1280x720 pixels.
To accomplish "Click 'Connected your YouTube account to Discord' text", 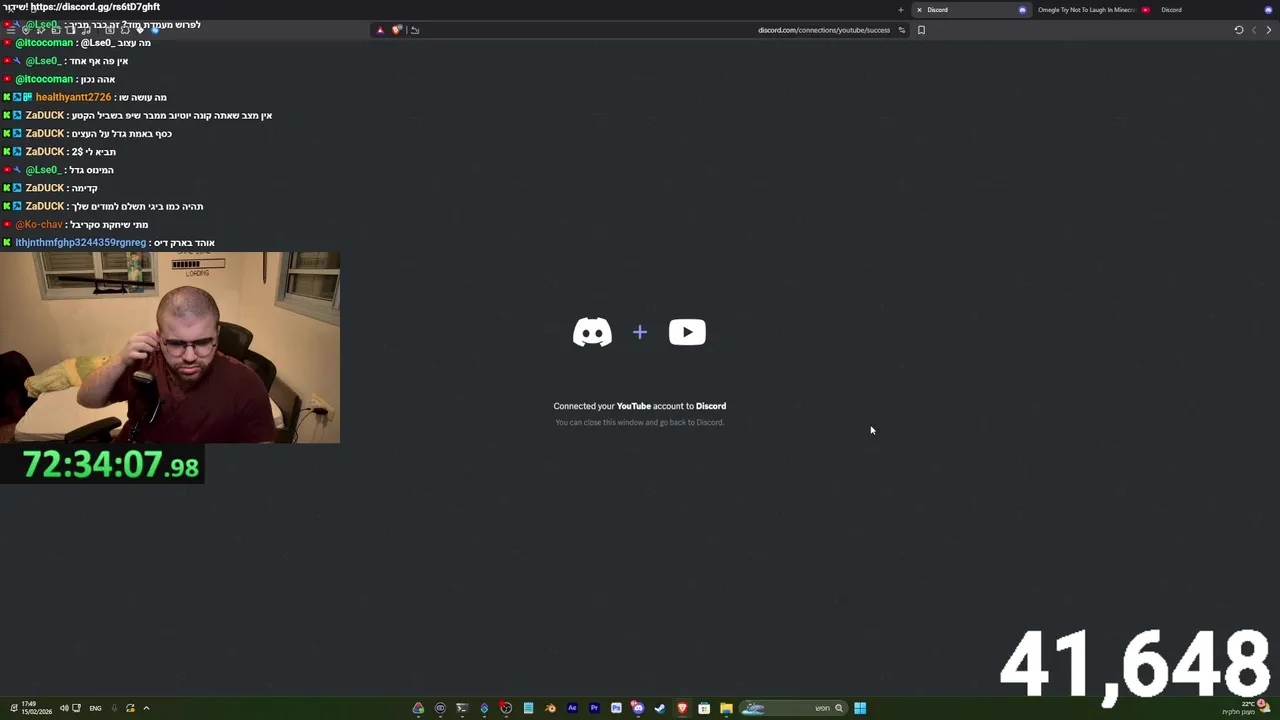I will pos(640,406).
